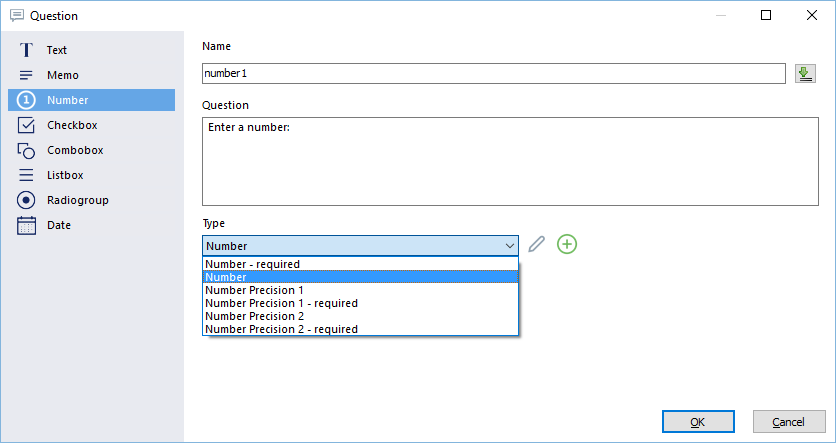Select the Radiogroup question type icon
The width and height of the screenshot is (836, 443).
[26, 200]
